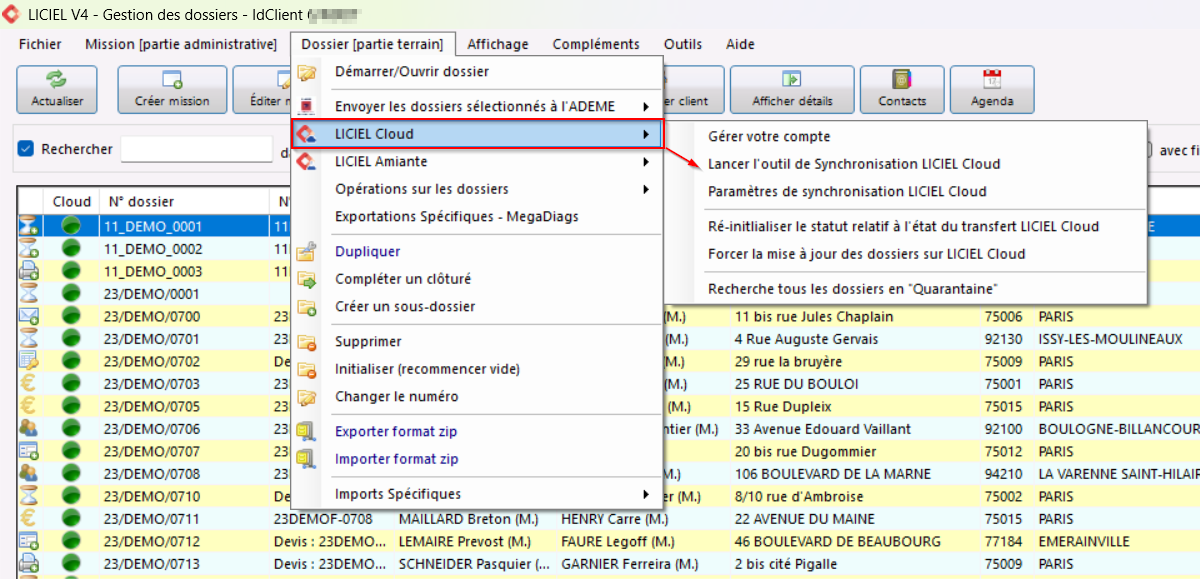Open the Aide menu
Screen dimensions: 1200x579
pyautogui.click(x=740, y=44)
